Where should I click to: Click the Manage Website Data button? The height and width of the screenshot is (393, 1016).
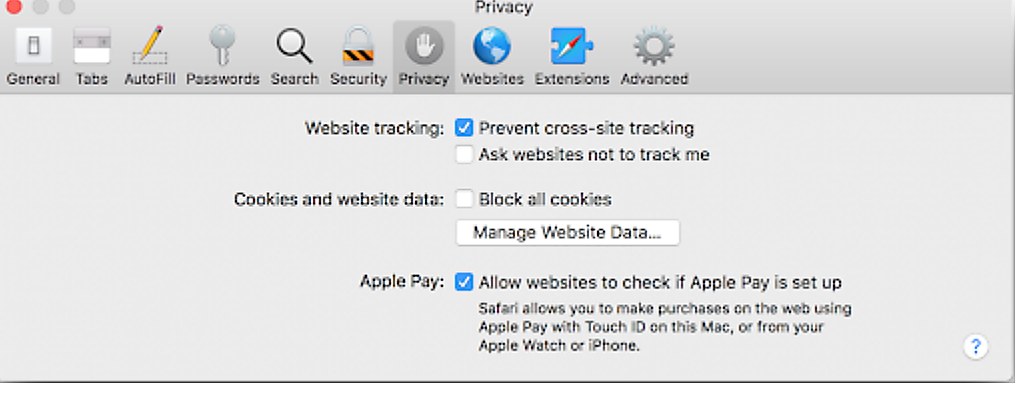click(568, 232)
